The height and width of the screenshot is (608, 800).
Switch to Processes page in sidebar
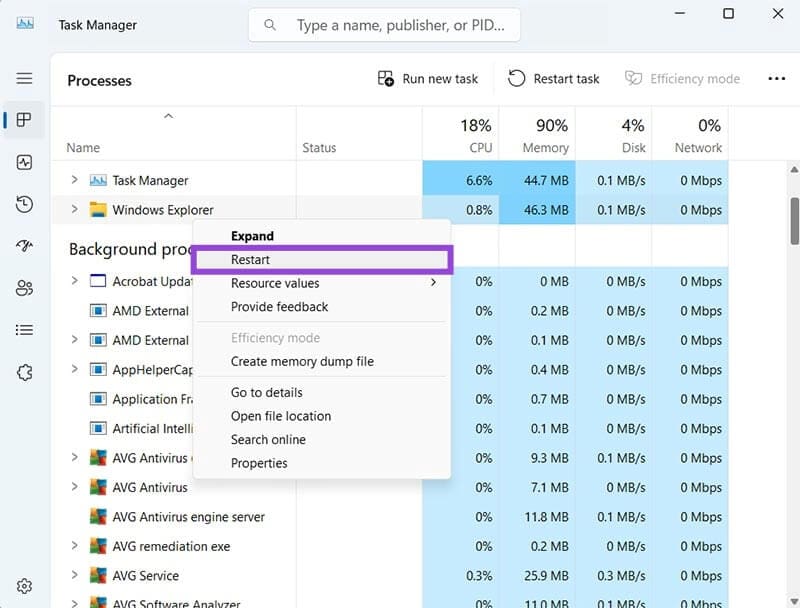(24, 120)
